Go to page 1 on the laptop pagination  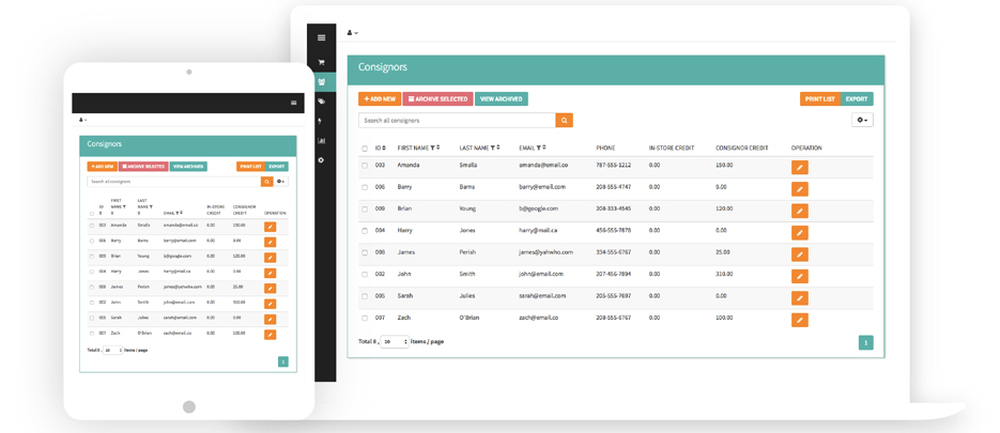coord(866,342)
